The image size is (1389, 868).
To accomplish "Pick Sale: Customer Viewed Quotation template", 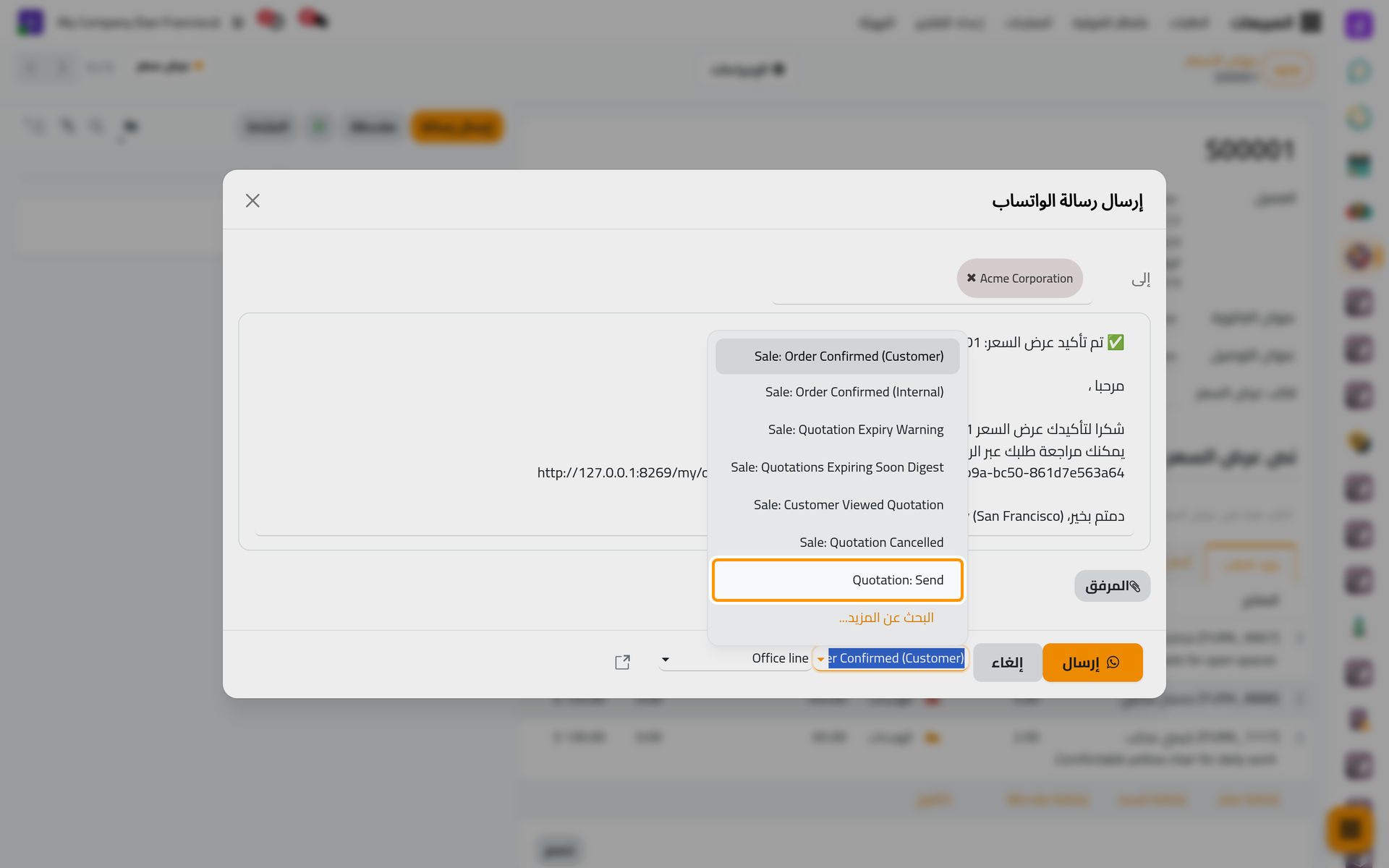I will (837, 505).
